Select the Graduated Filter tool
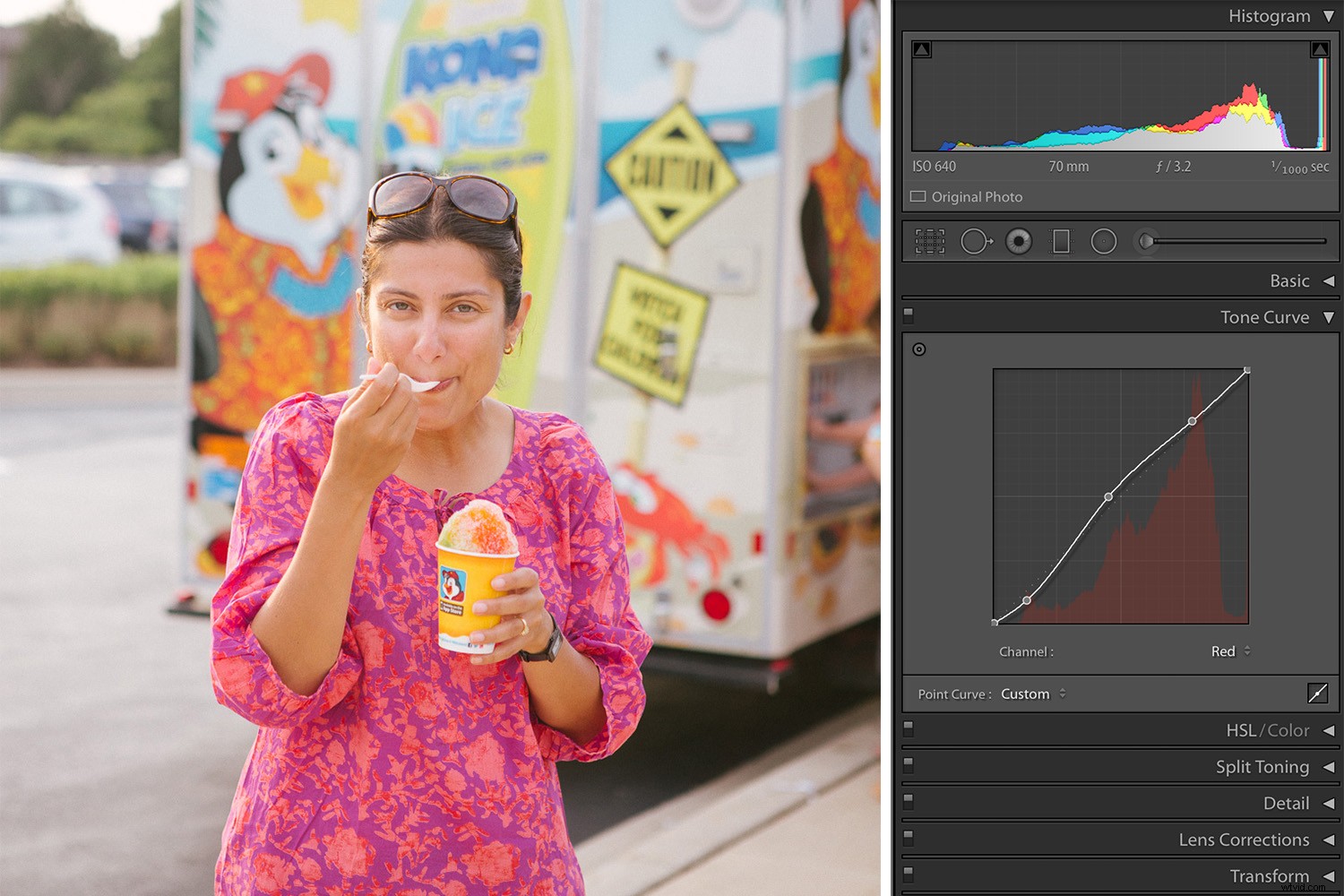 pos(1061,241)
